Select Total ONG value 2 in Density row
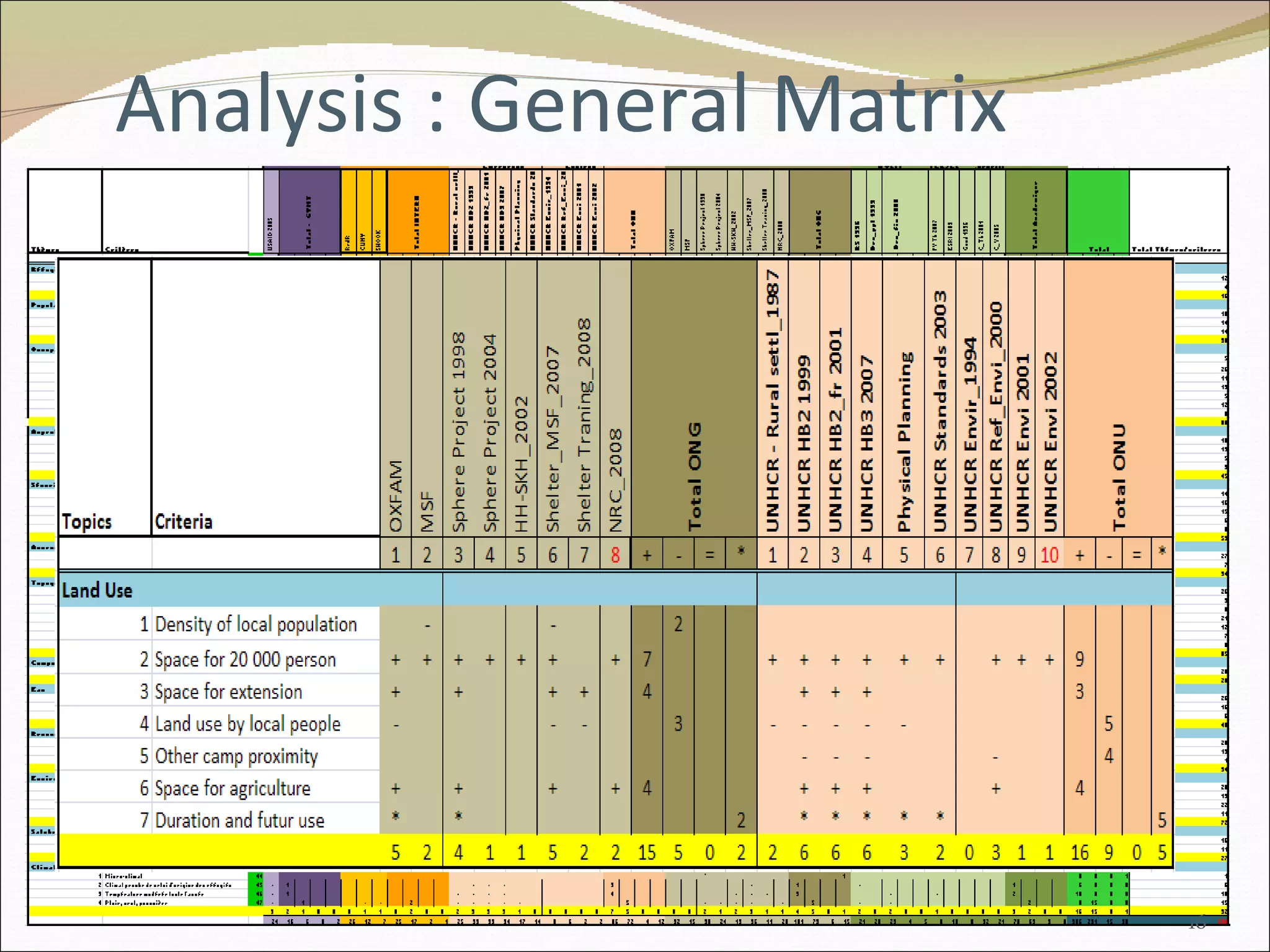This screenshot has height=952, width=1270. (678, 624)
